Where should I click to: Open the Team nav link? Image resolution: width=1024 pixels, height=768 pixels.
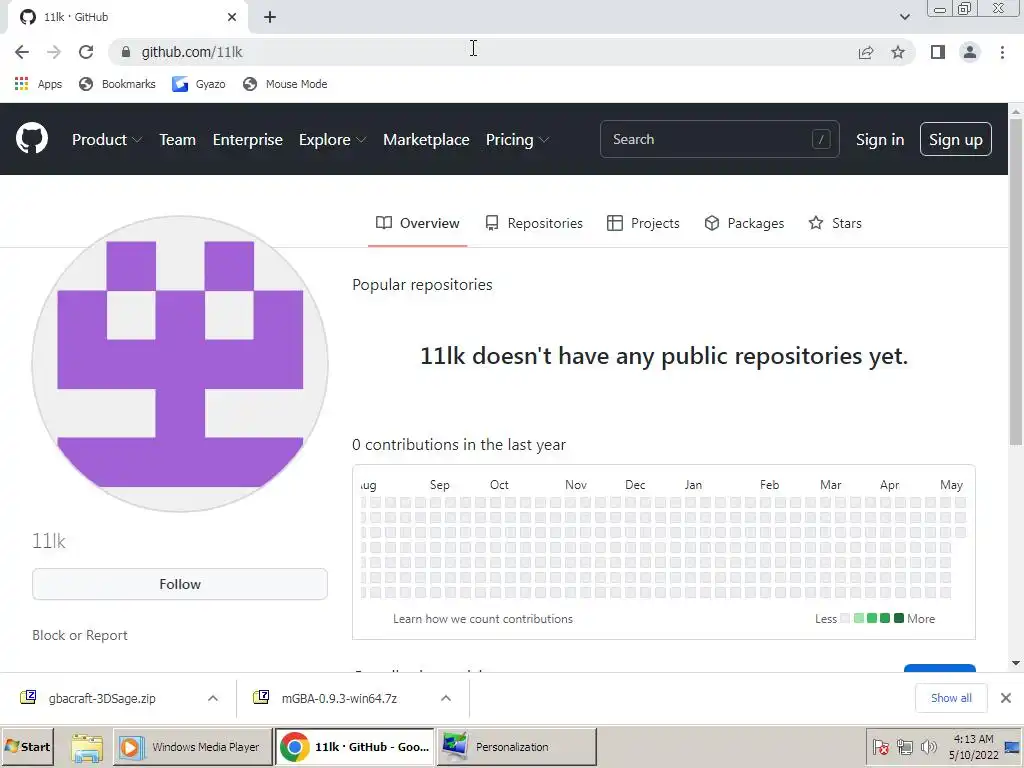178,140
